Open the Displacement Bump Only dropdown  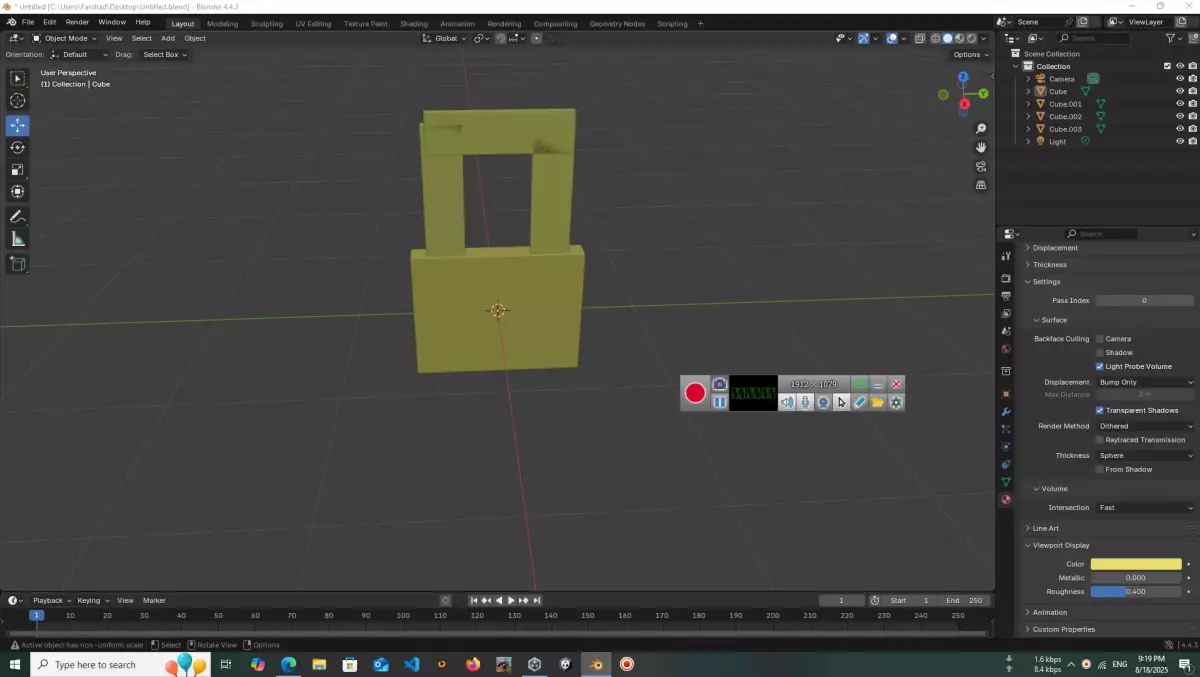1145,382
